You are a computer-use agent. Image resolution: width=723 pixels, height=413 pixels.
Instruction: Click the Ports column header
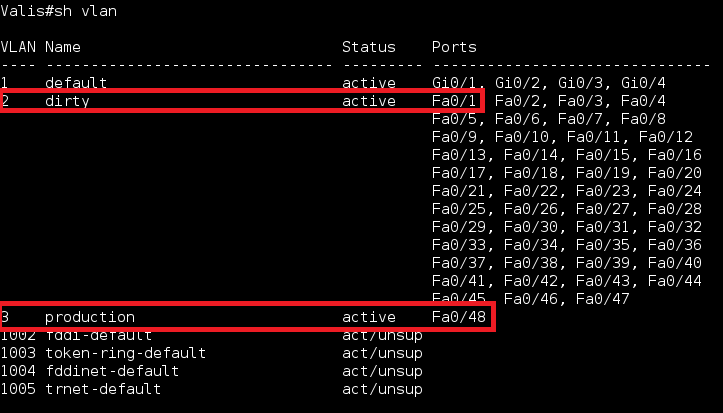tap(454, 47)
